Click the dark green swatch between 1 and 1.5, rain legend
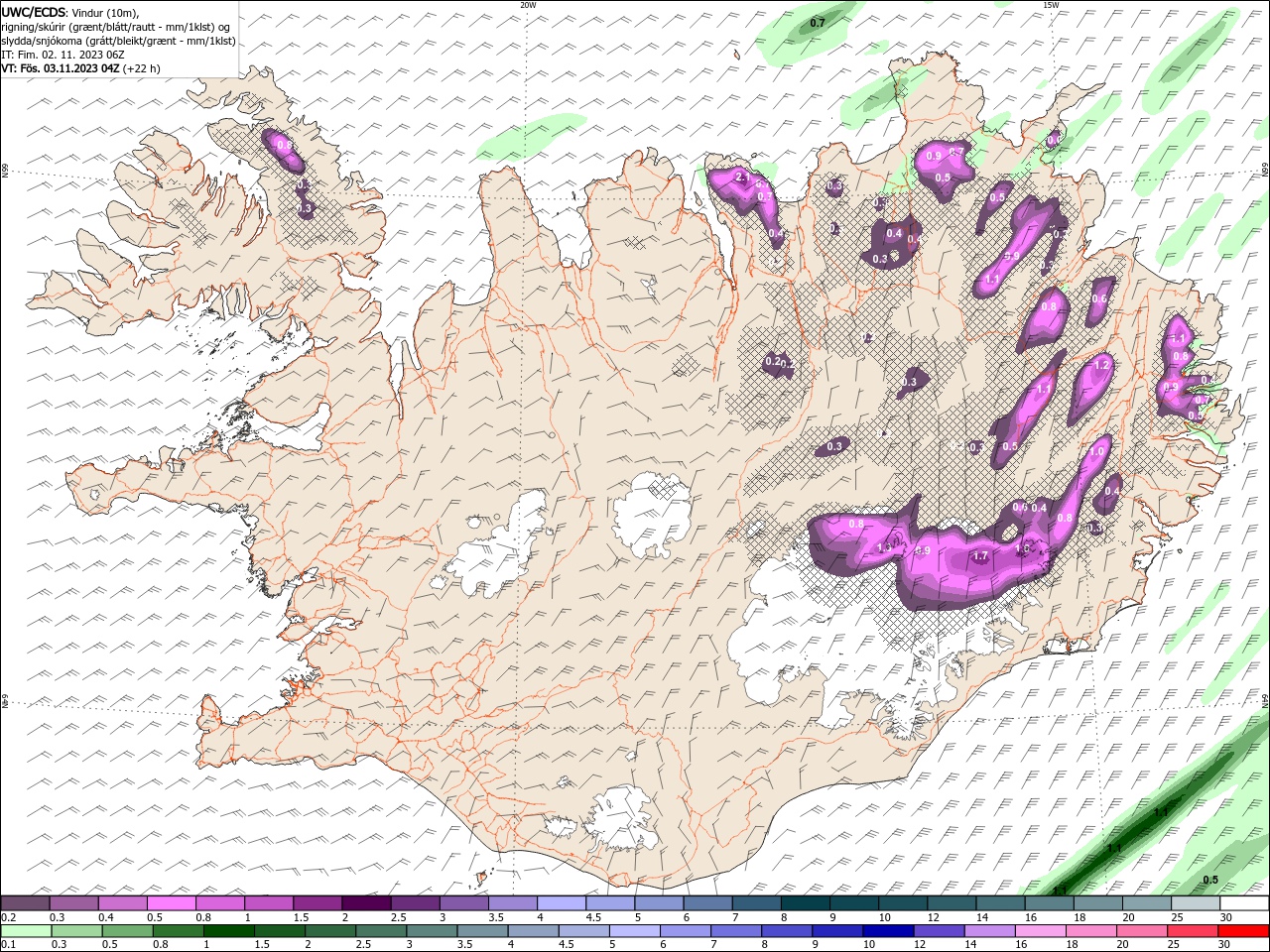 coord(229,931)
